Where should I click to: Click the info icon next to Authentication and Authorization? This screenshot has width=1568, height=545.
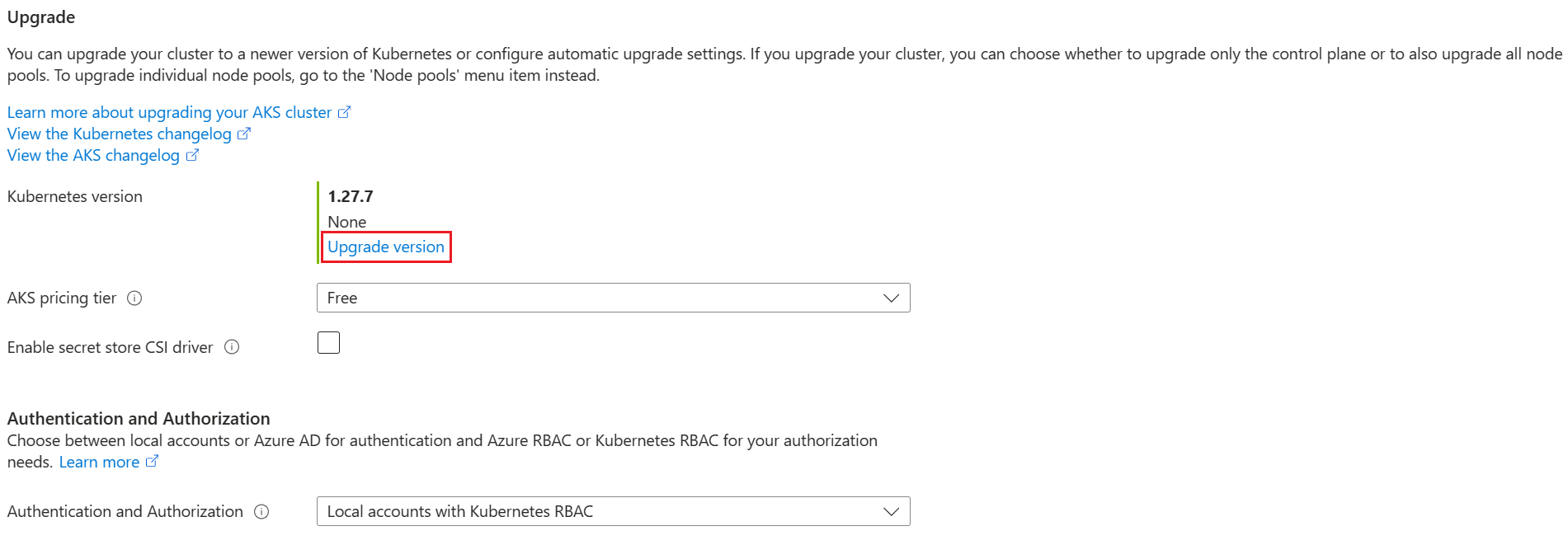pyautogui.click(x=261, y=512)
